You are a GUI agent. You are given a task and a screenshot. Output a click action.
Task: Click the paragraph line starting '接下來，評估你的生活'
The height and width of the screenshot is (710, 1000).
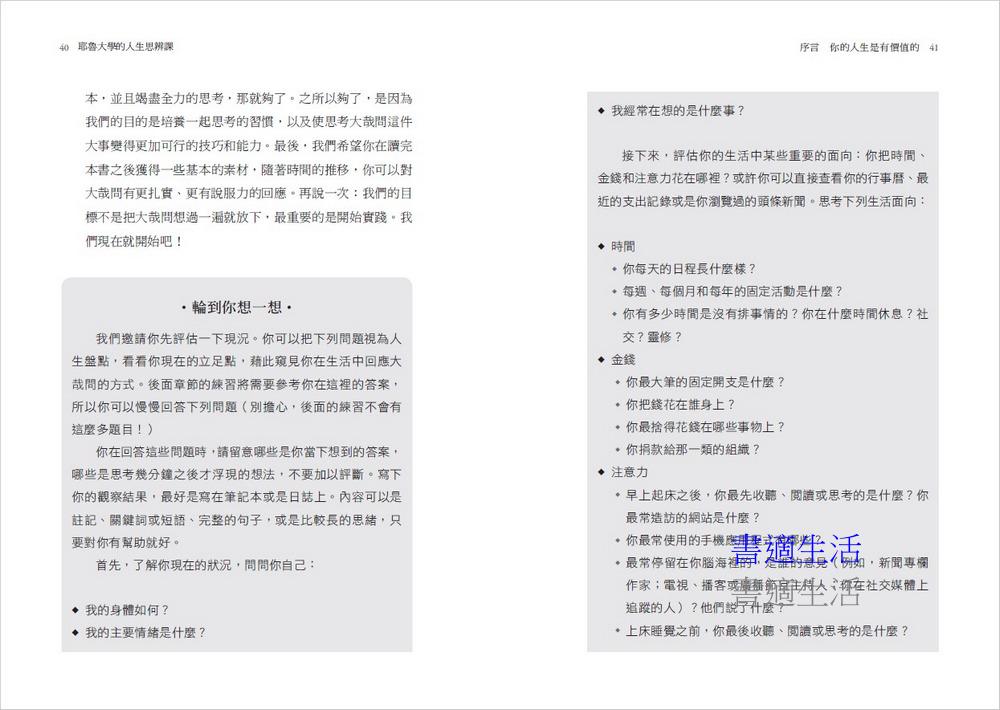click(775, 156)
